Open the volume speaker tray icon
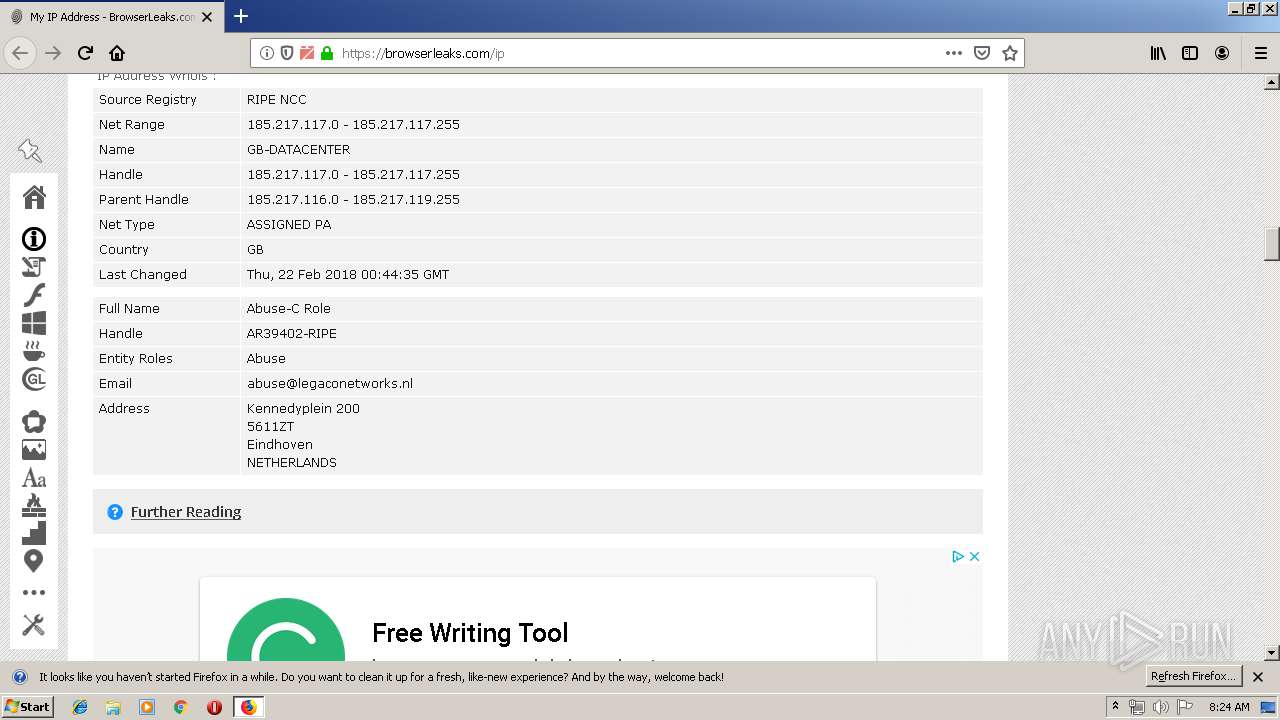 tap(1160, 707)
